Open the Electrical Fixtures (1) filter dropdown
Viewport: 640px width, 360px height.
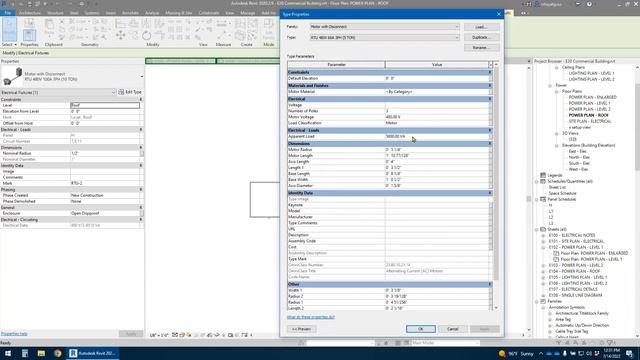click(113, 93)
